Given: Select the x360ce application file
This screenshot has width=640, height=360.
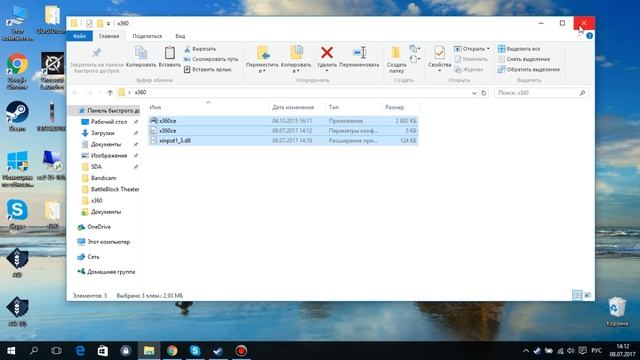Looking at the screenshot, I should (x=283, y=121).
